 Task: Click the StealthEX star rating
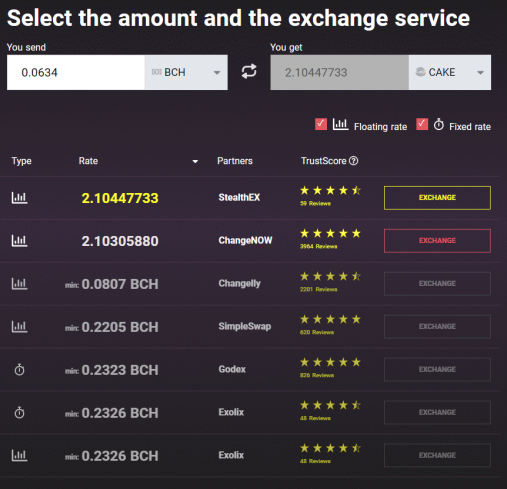coord(330,190)
